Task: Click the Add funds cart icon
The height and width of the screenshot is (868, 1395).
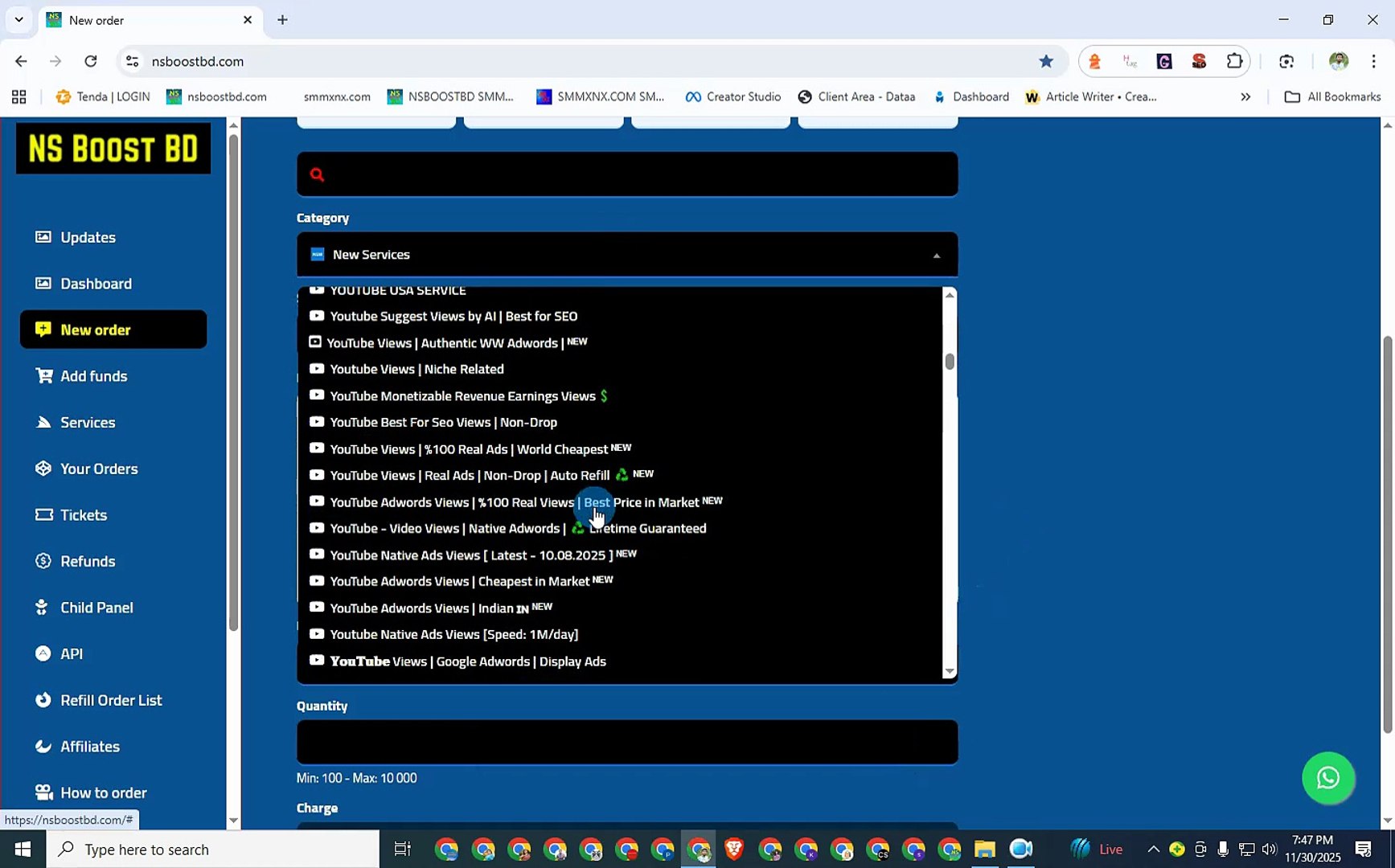Action: pos(43,376)
